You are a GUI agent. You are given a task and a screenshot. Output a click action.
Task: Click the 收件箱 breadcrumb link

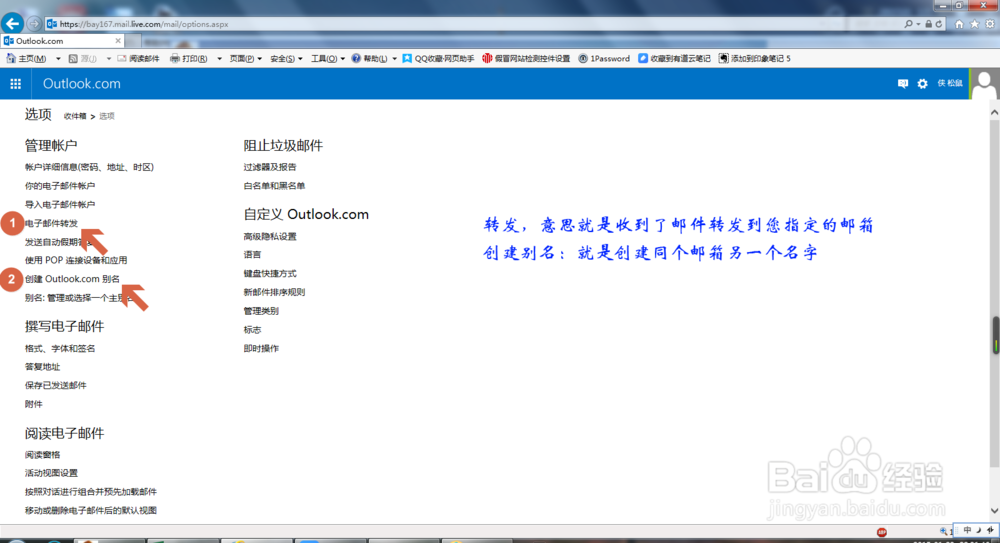tap(75, 116)
